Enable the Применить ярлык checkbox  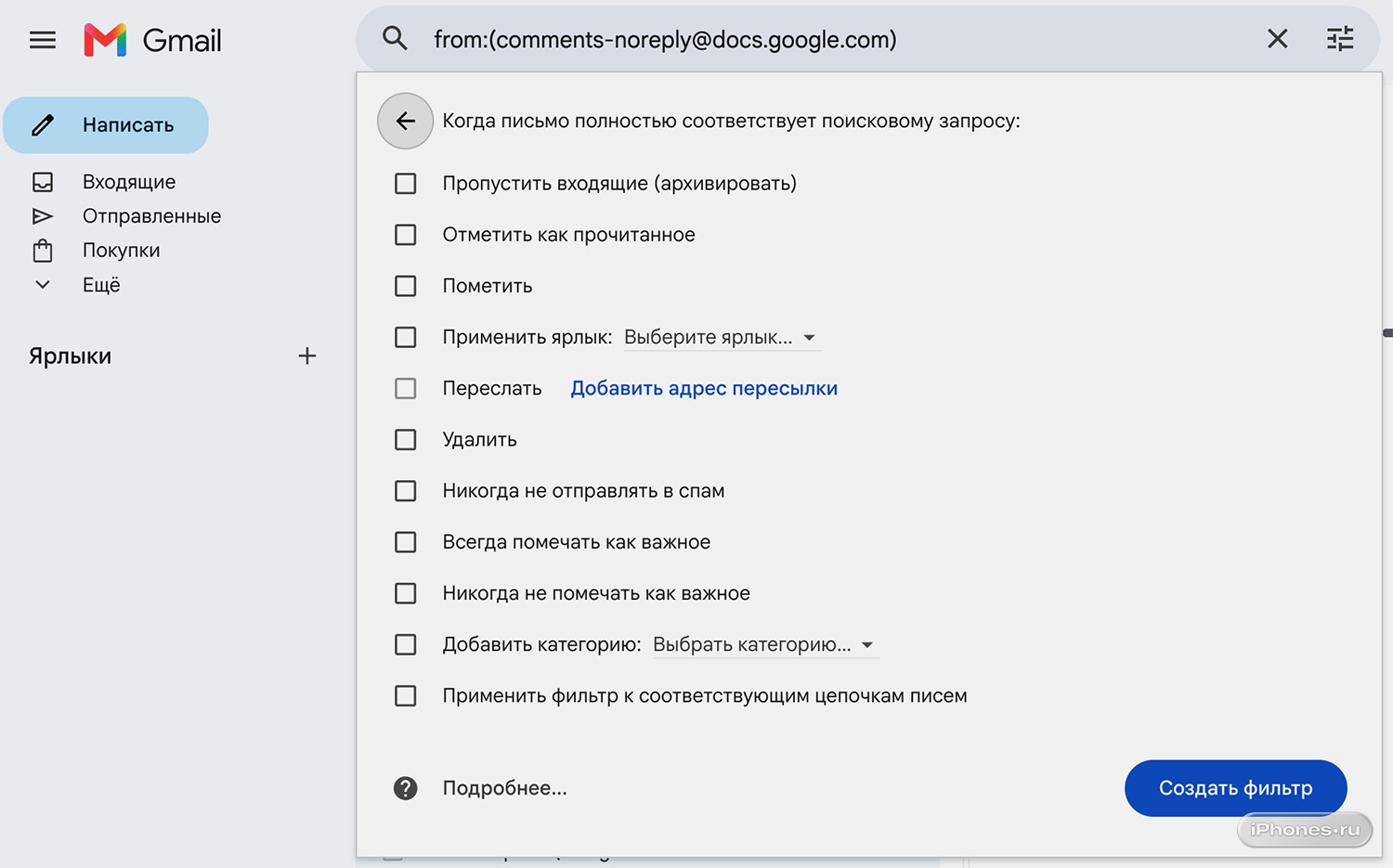tap(406, 337)
